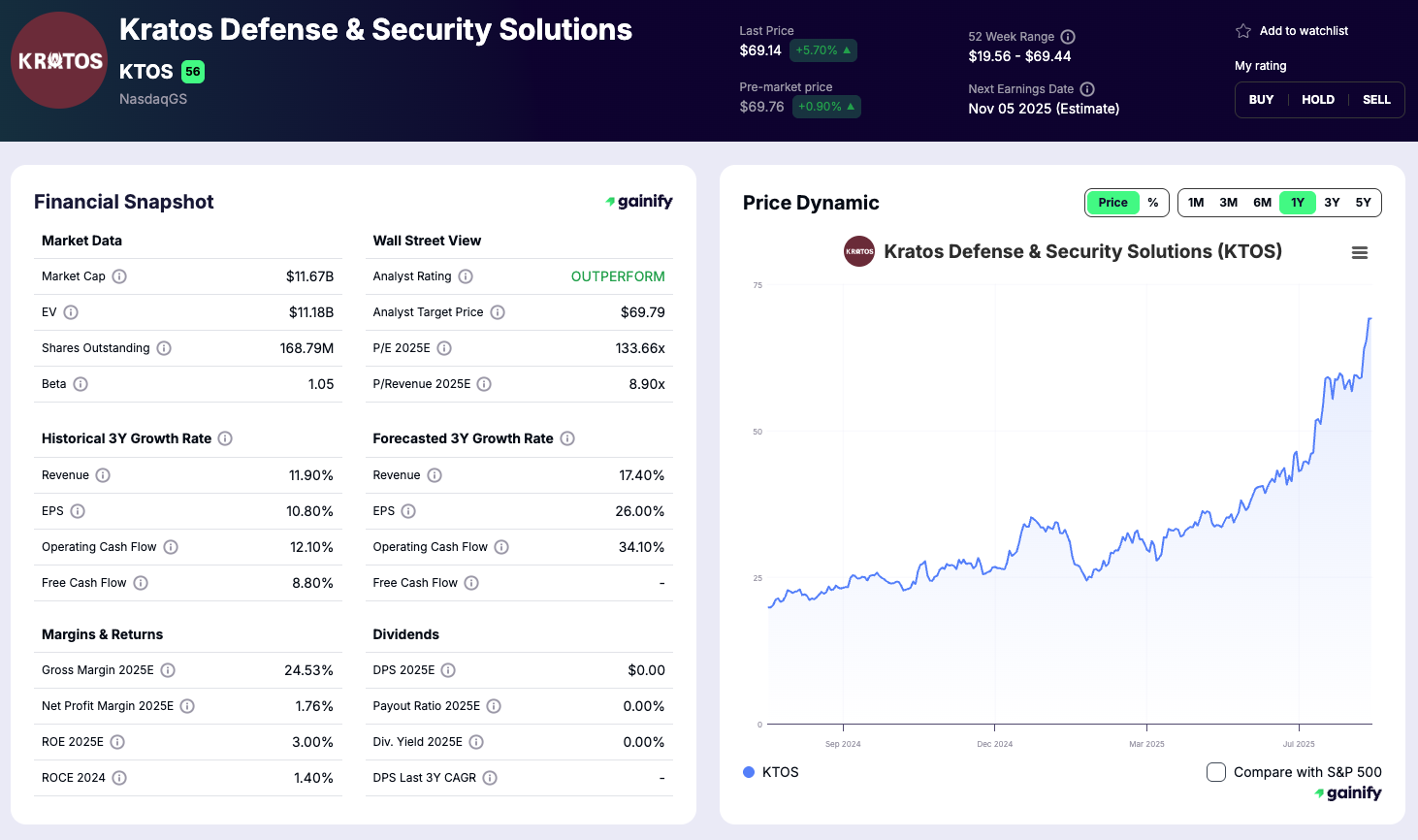This screenshot has width=1418, height=840.
Task: Click the 52 Week Range info icon
Action: click(x=1068, y=37)
